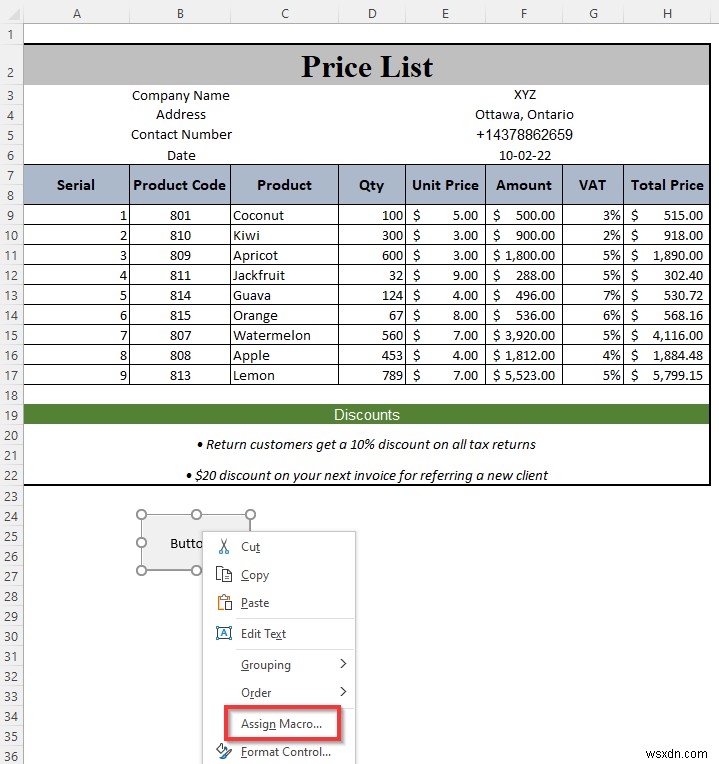Screen dimensions: 719x764
Task: Click the Total Price header cell
Action: click(x=666, y=185)
